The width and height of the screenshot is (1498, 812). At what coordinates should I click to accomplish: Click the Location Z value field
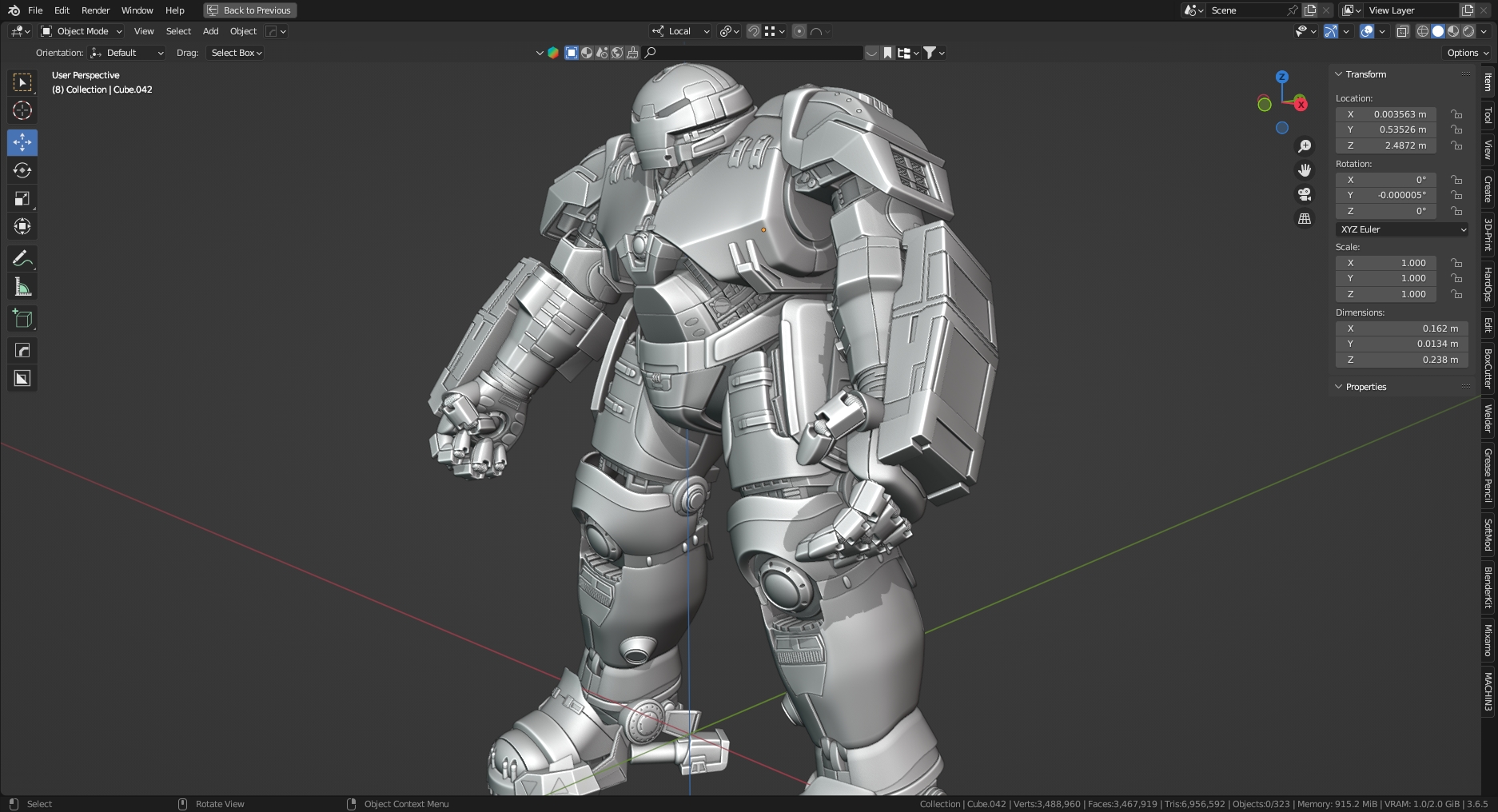click(x=1386, y=145)
